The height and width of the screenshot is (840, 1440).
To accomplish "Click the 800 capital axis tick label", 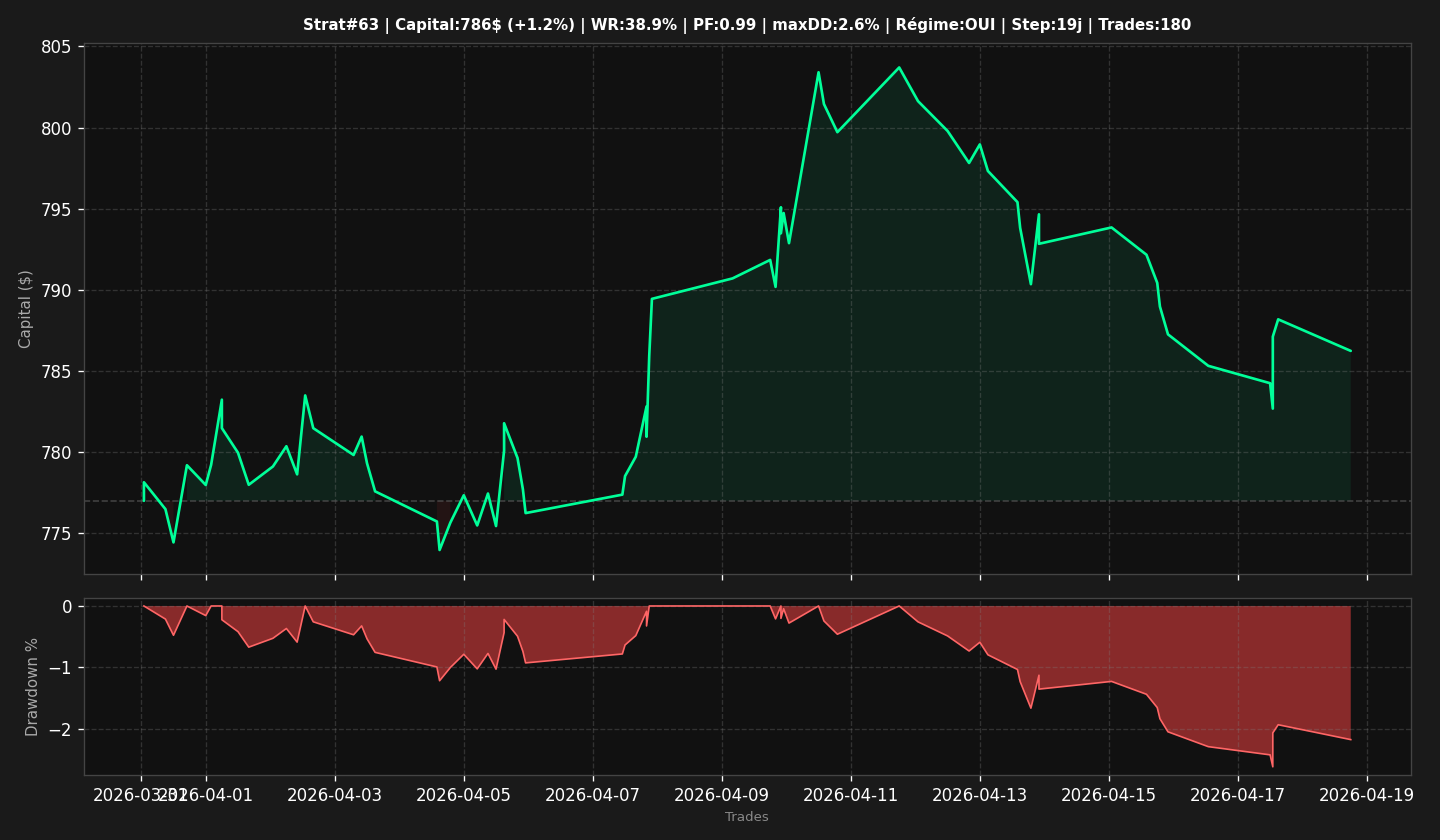I will tap(56, 129).
